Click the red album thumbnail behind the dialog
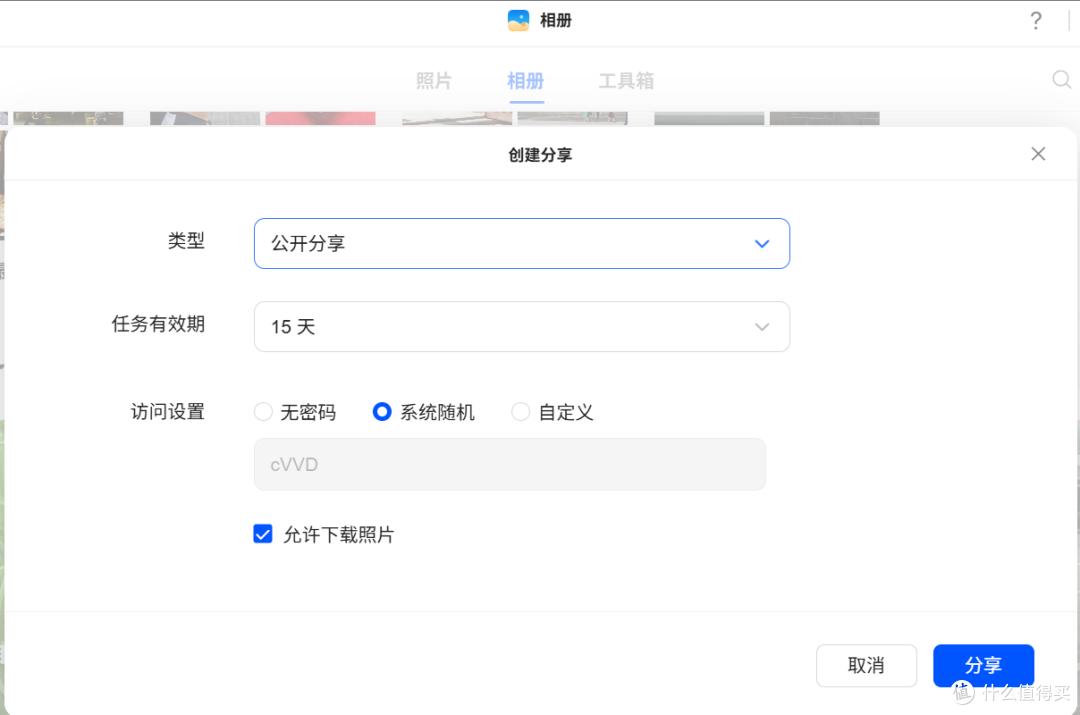The image size is (1080, 715). (320, 119)
